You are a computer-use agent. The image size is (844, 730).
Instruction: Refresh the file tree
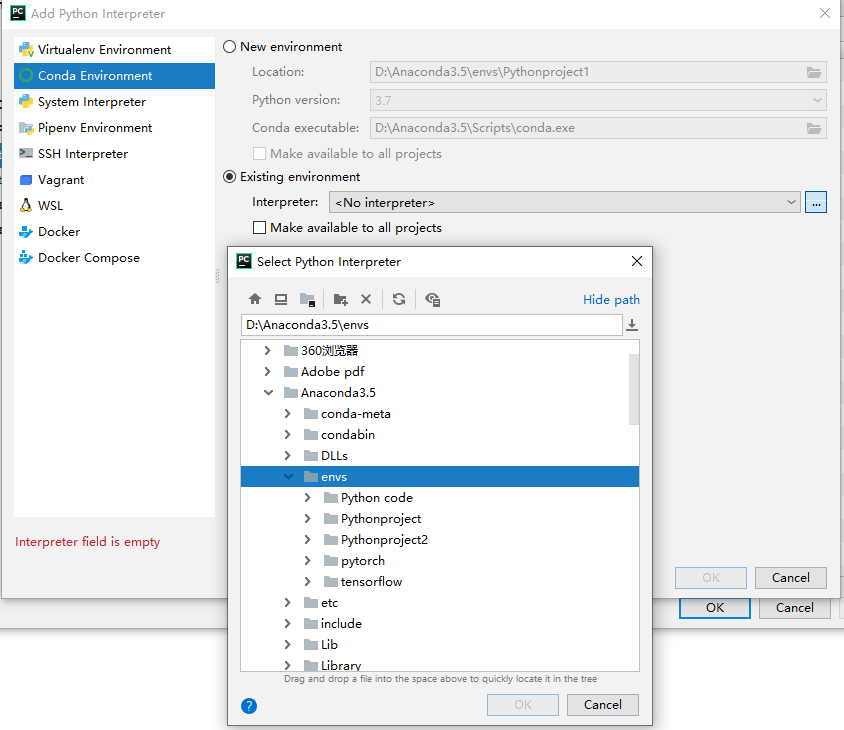(x=399, y=299)
